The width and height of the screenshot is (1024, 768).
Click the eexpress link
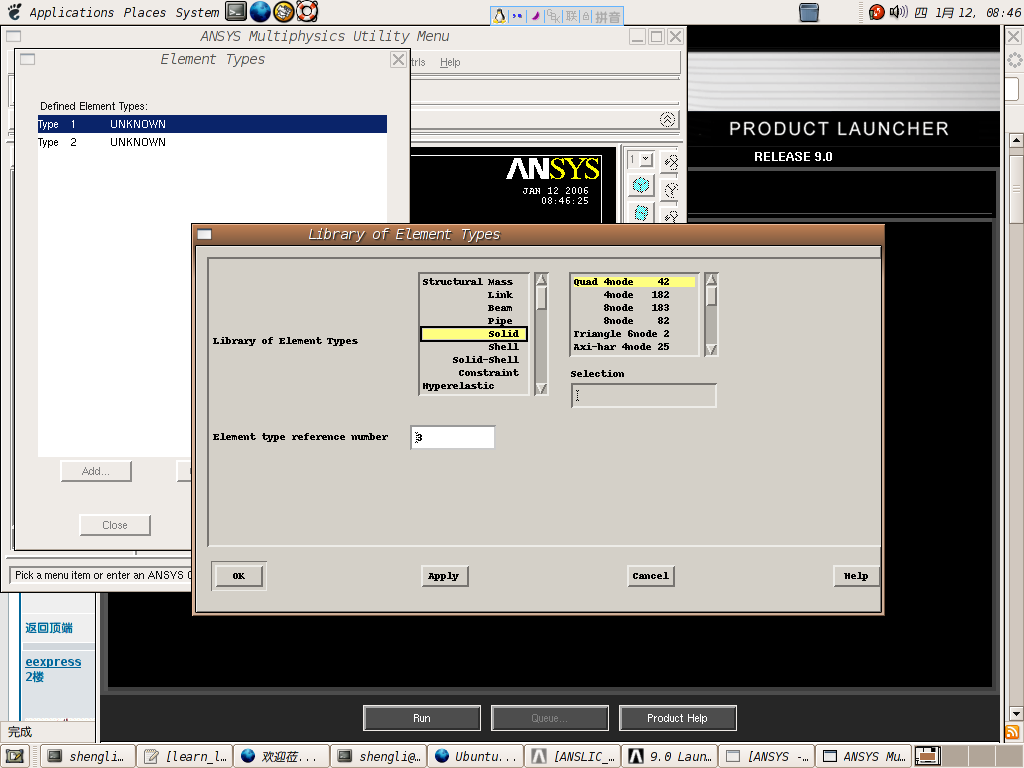click(53, 662)
